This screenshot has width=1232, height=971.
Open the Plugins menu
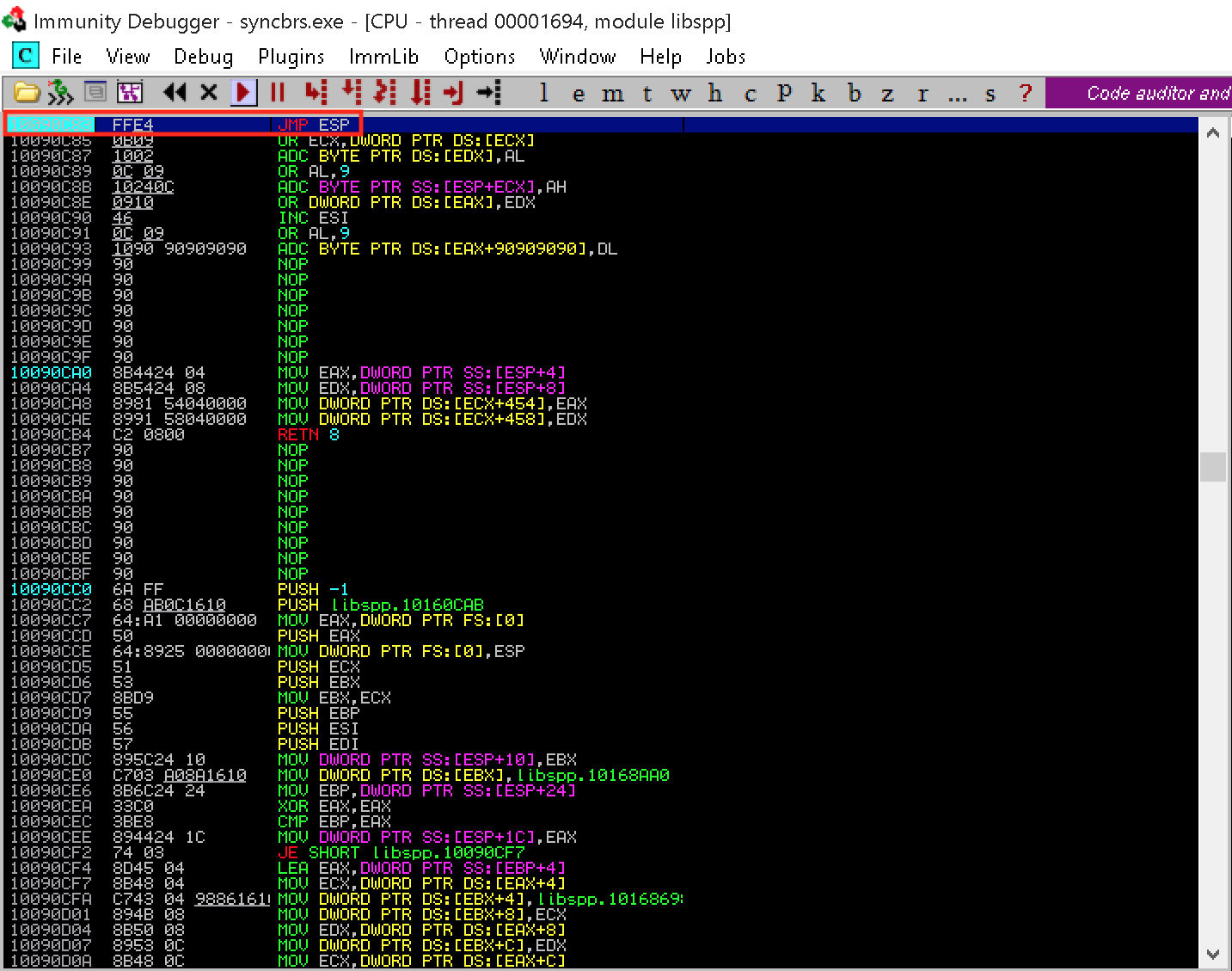click(291, 57)
